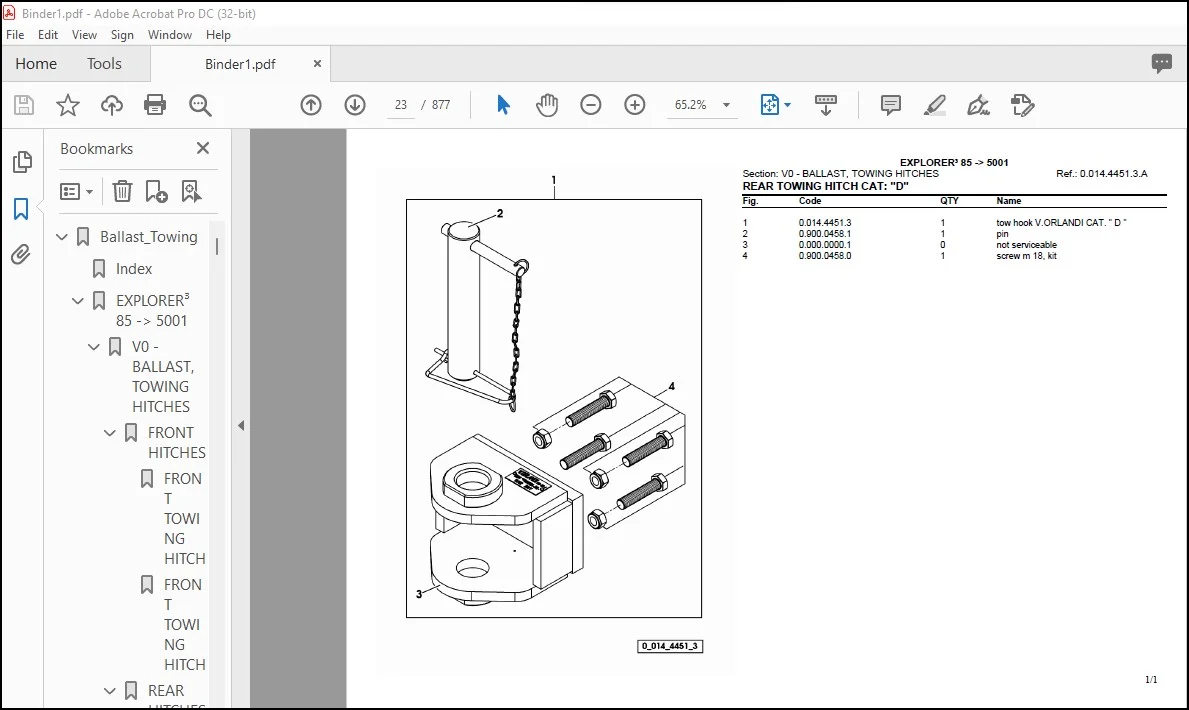Find current bookmark icon
The image size is (1189, 710).
[x=191, y=191]
